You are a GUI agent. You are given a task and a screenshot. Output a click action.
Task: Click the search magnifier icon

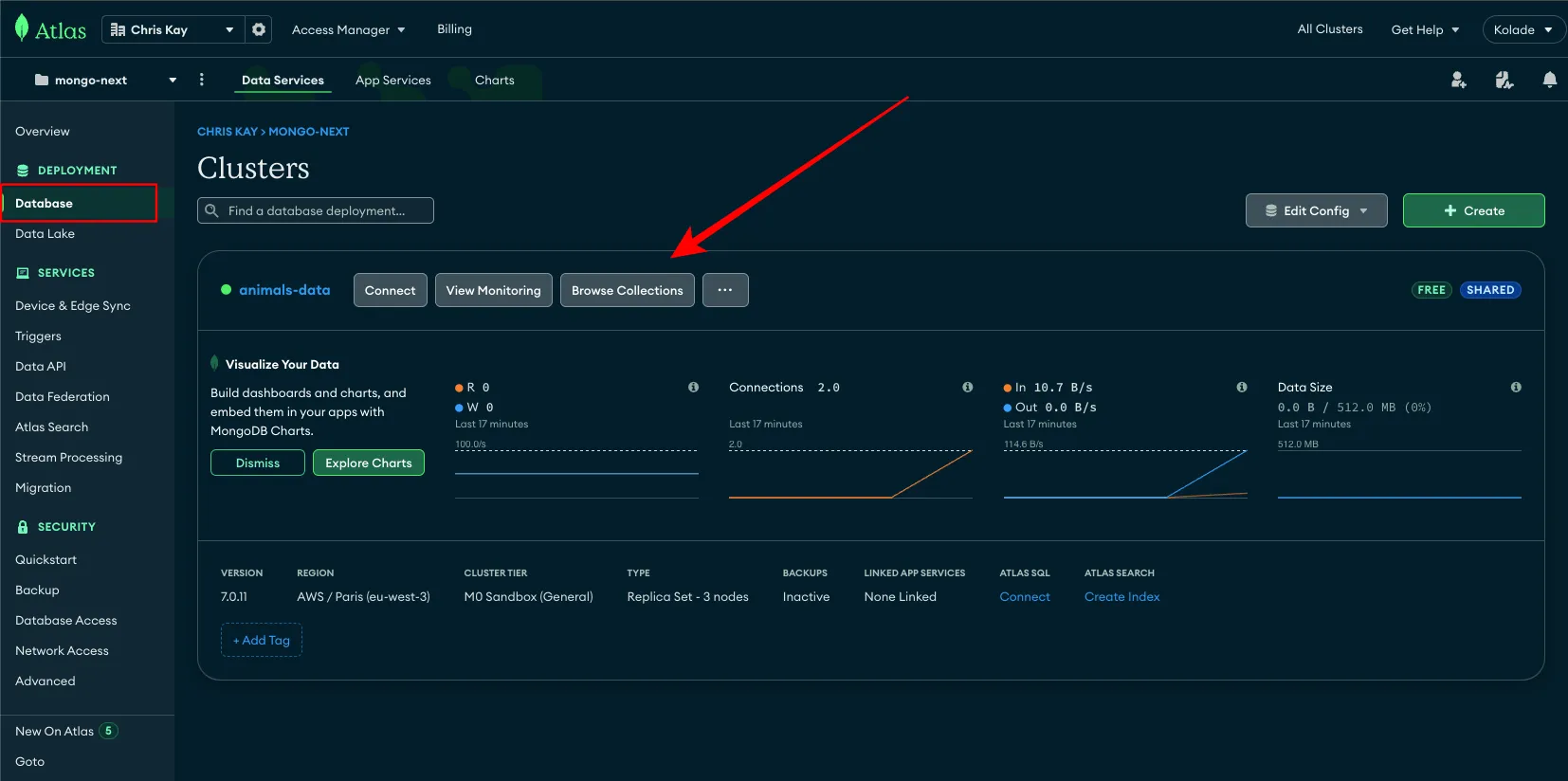(x=212, y=210)
